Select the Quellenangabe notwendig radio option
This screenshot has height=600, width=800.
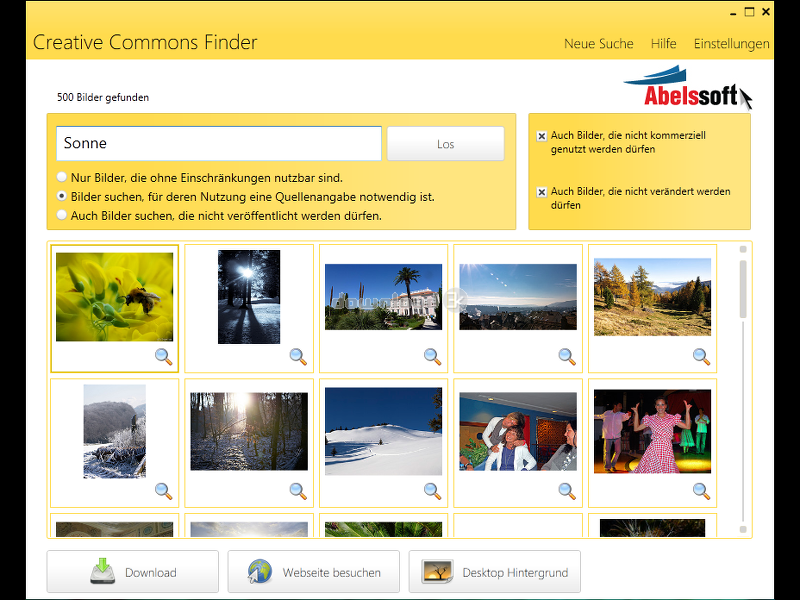pos(62,196)
